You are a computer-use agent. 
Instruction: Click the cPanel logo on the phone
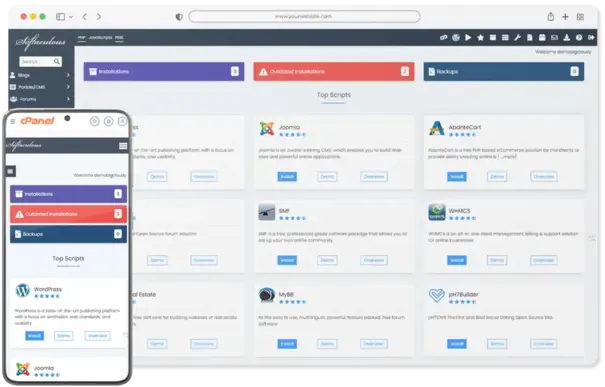pos(37,121)
